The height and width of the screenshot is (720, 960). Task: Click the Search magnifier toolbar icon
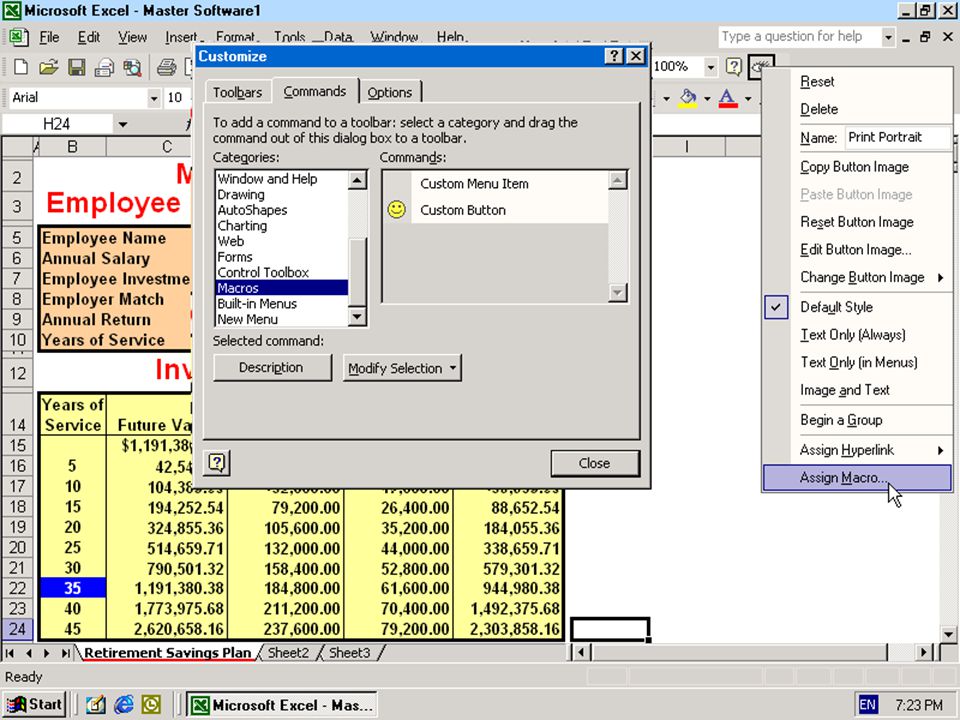[132, 67]
